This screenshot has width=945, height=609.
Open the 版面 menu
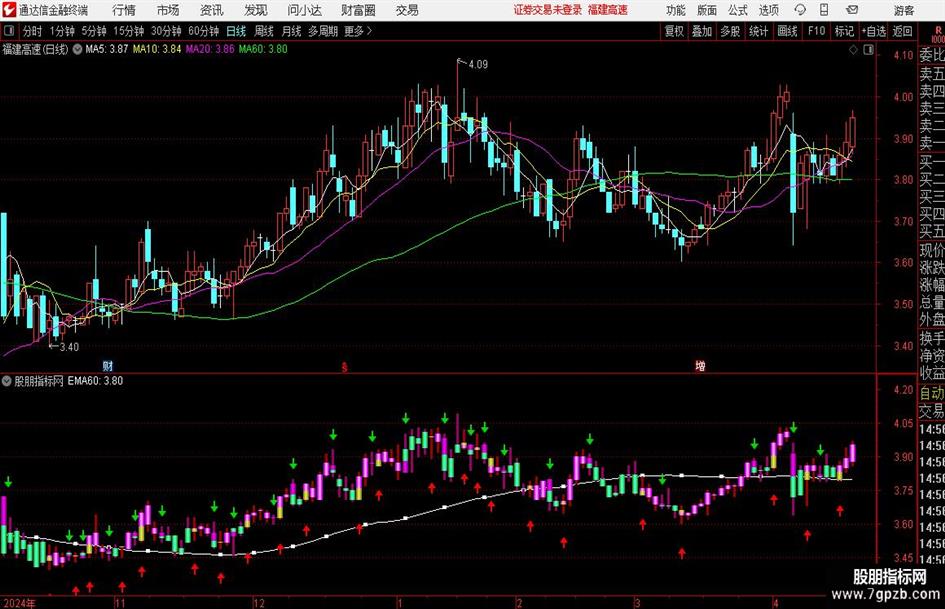(707, 10)
